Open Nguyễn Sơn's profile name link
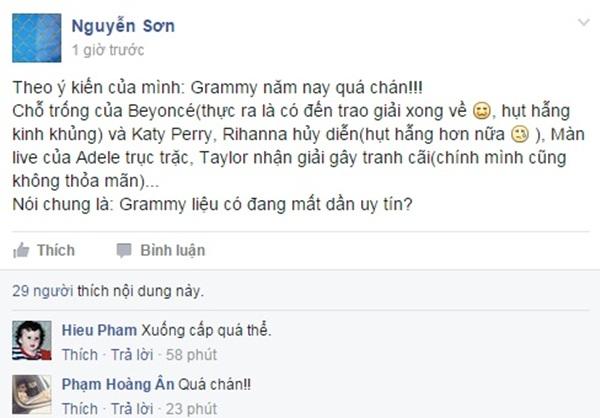 (x=123, y=25)
